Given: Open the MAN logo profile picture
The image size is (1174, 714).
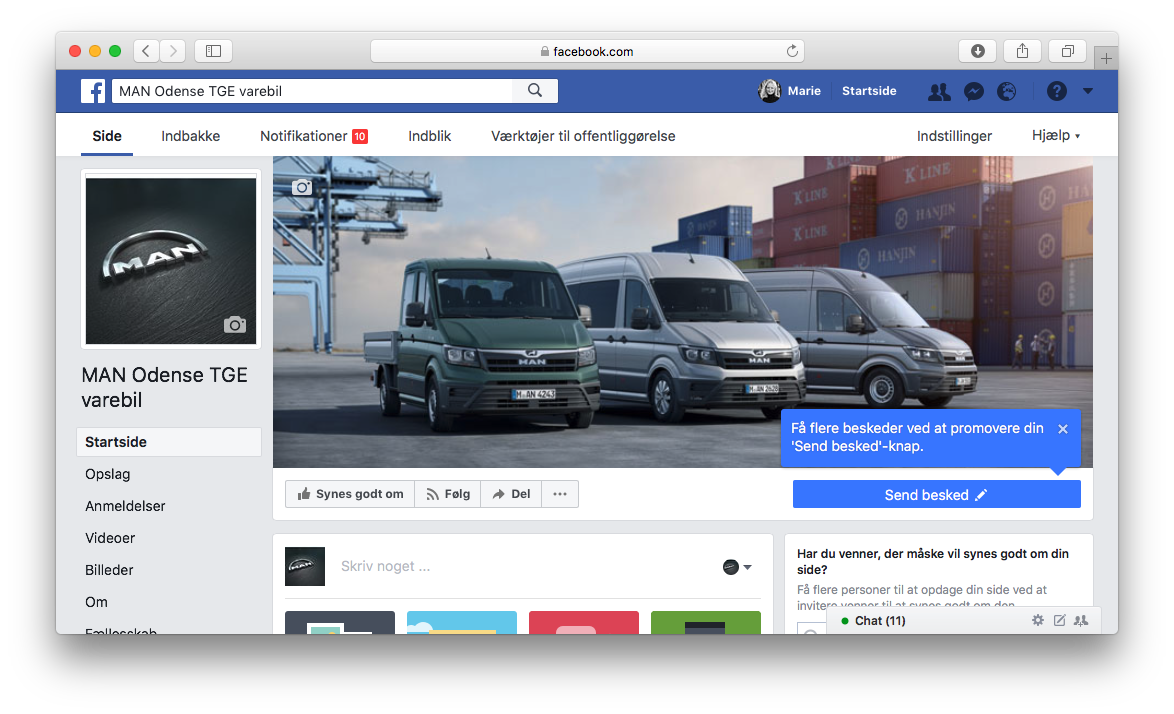Looking at the screenshot, I should pos(171,260).
